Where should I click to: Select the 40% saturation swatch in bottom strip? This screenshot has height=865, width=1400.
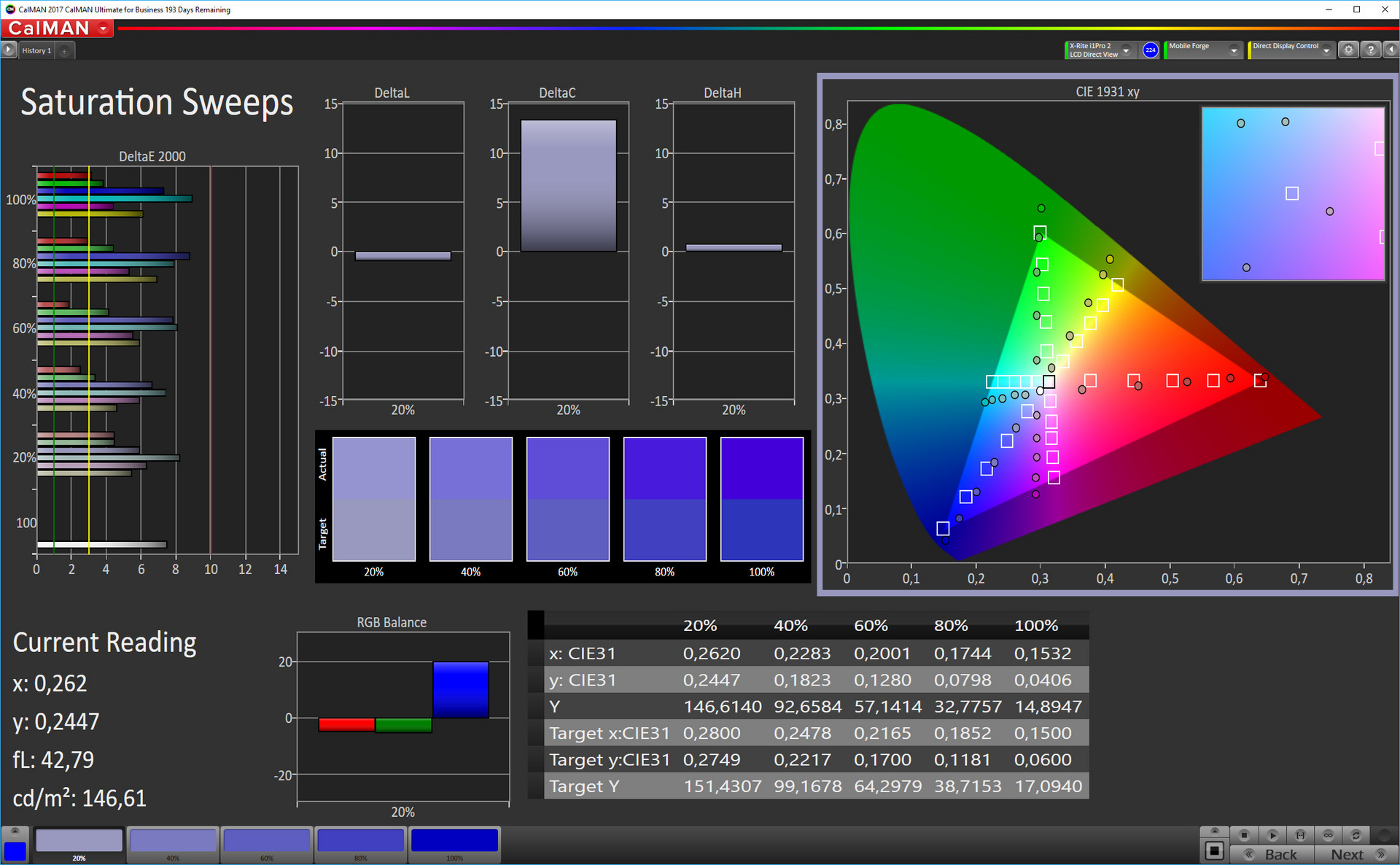tap(173, 845)
